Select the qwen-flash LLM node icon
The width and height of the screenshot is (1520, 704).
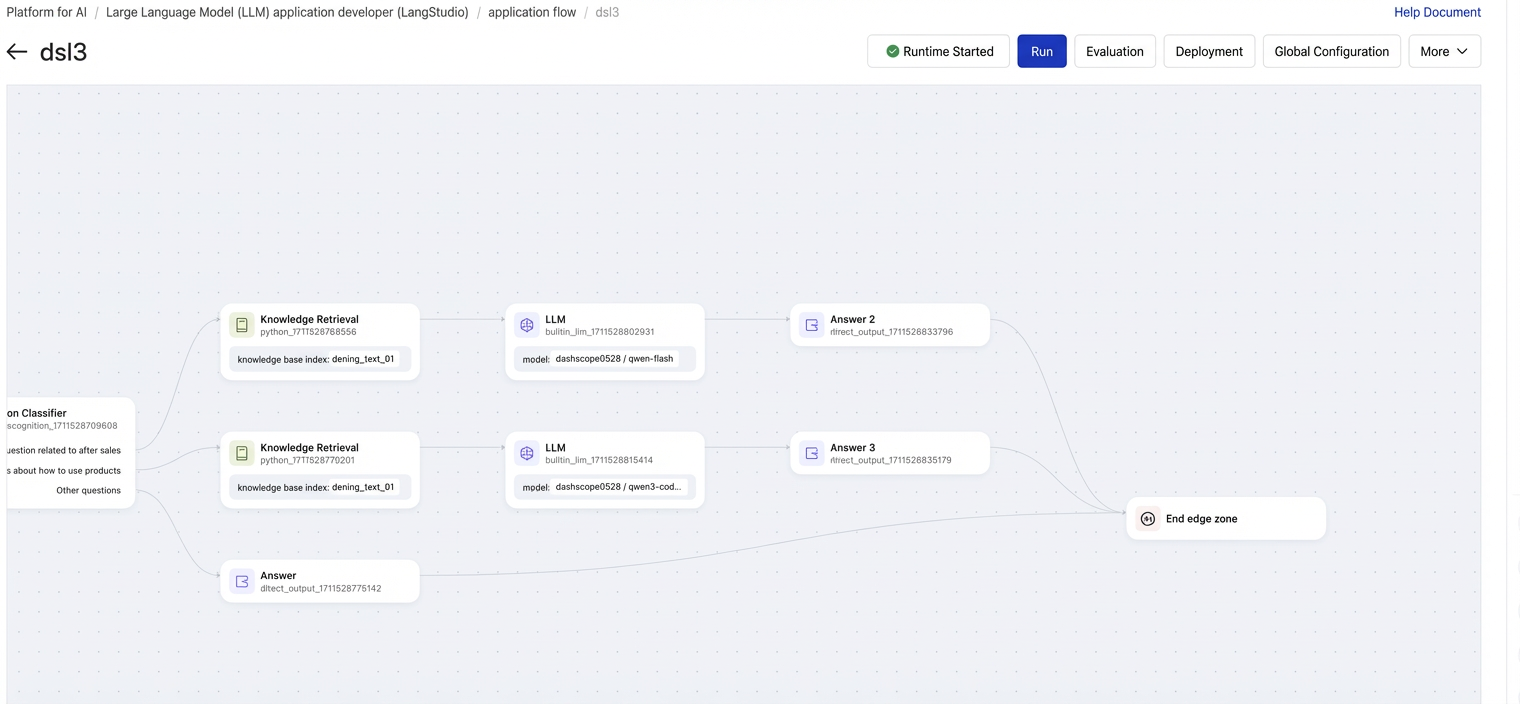(527, 325)
